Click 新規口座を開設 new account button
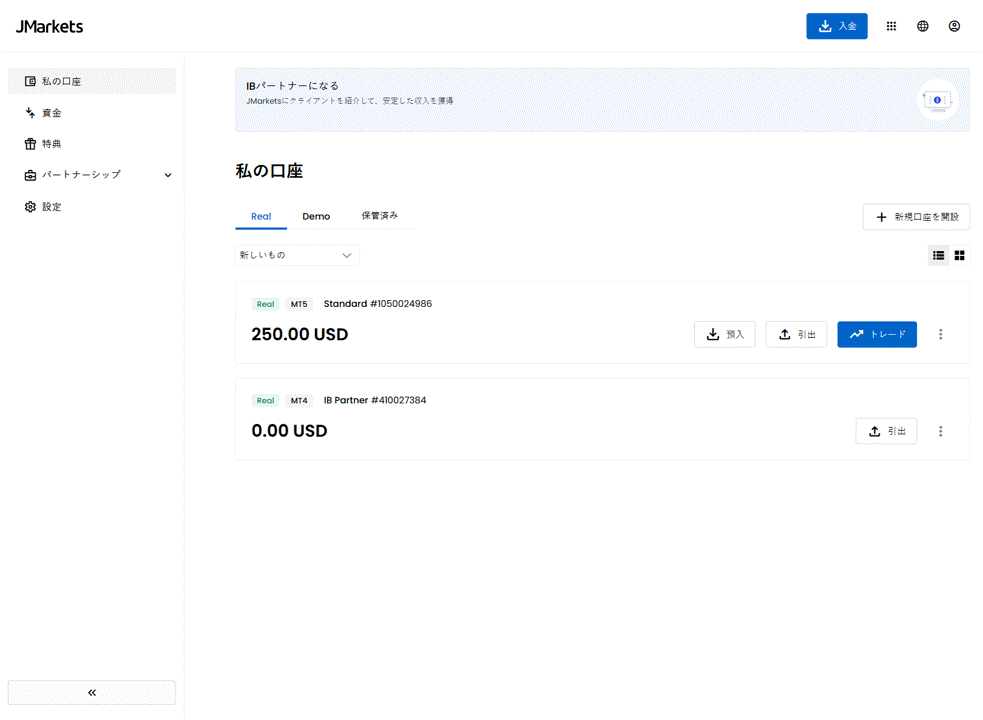This screenshot has height=720, width=983. pos(916,217)
